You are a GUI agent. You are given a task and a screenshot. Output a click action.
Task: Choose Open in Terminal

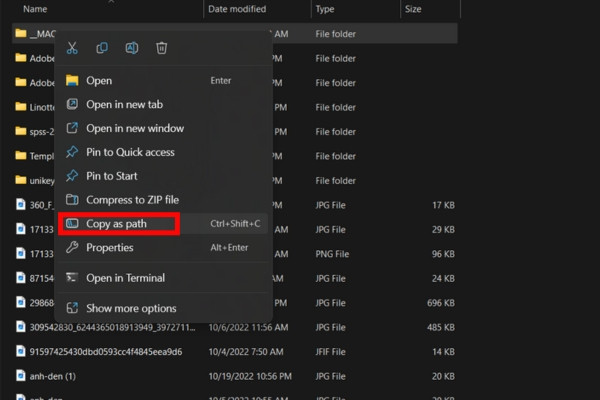(163, 278)
